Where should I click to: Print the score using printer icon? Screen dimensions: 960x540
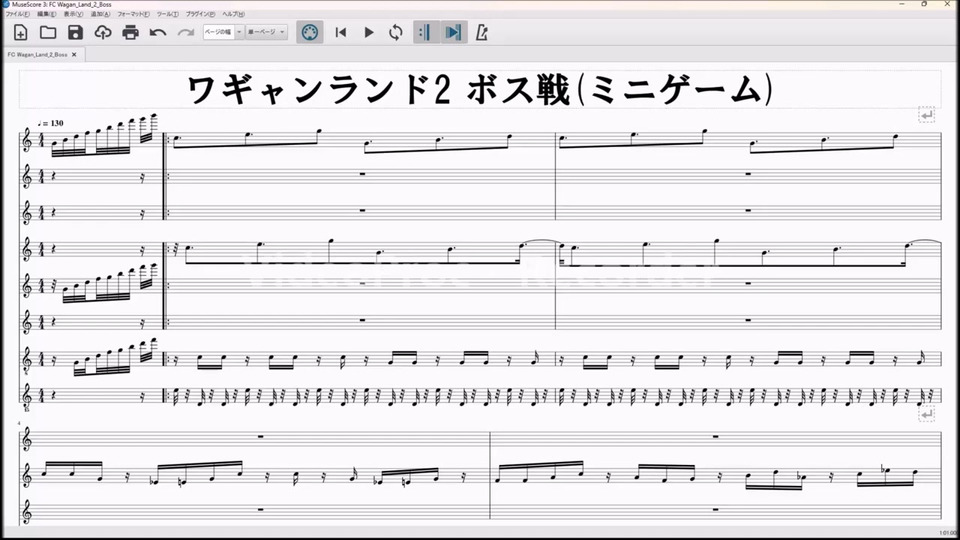pyautogui.click(x=130, y=32)
